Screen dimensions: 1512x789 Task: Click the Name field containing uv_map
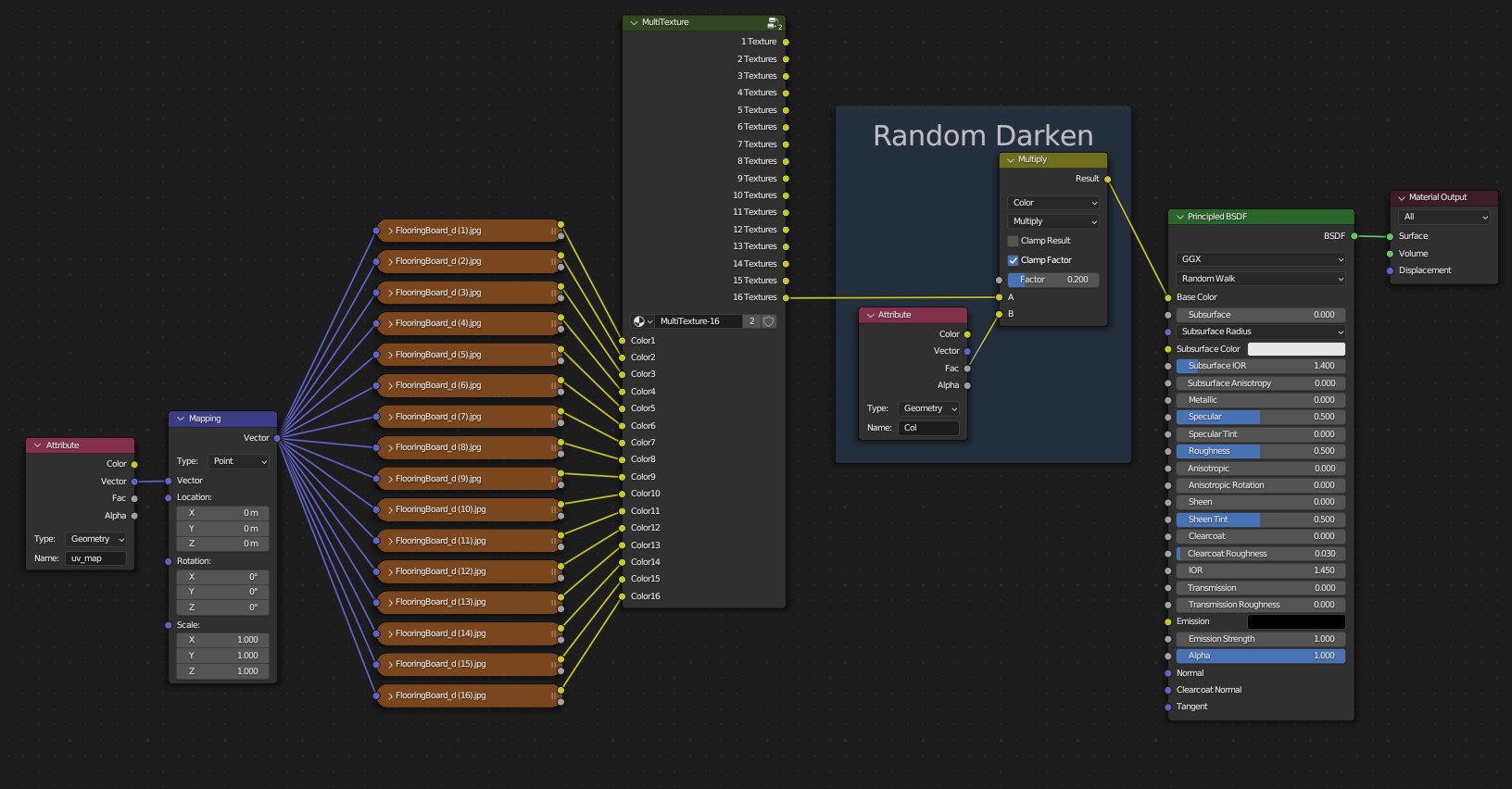coord(96,558)
